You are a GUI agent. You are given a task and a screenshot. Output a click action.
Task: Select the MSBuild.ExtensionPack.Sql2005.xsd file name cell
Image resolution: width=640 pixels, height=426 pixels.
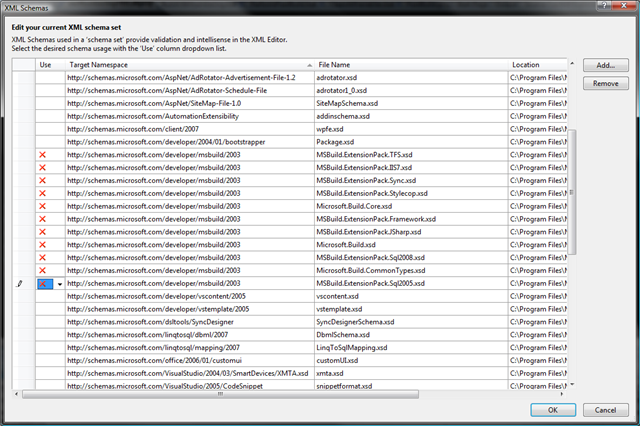(411, 283)
